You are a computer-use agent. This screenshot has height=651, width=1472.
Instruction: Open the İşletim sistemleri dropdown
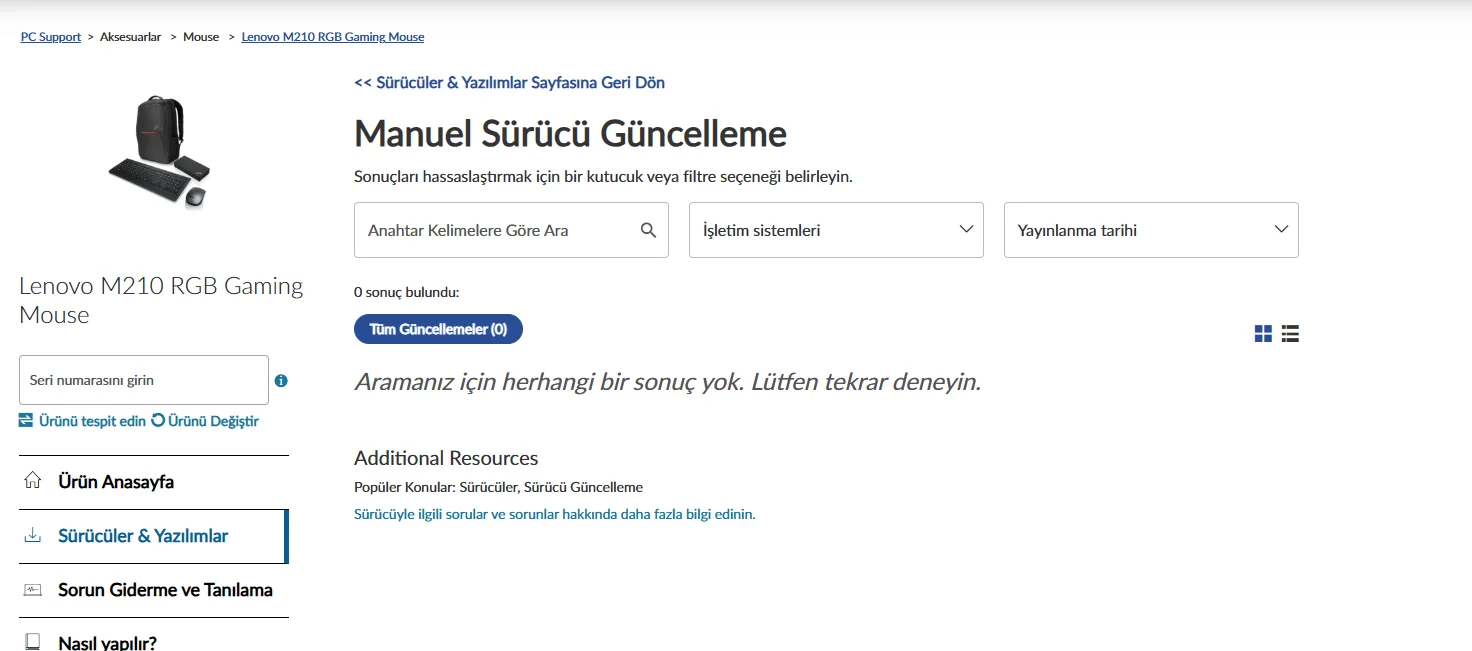(x=836, y=230)
